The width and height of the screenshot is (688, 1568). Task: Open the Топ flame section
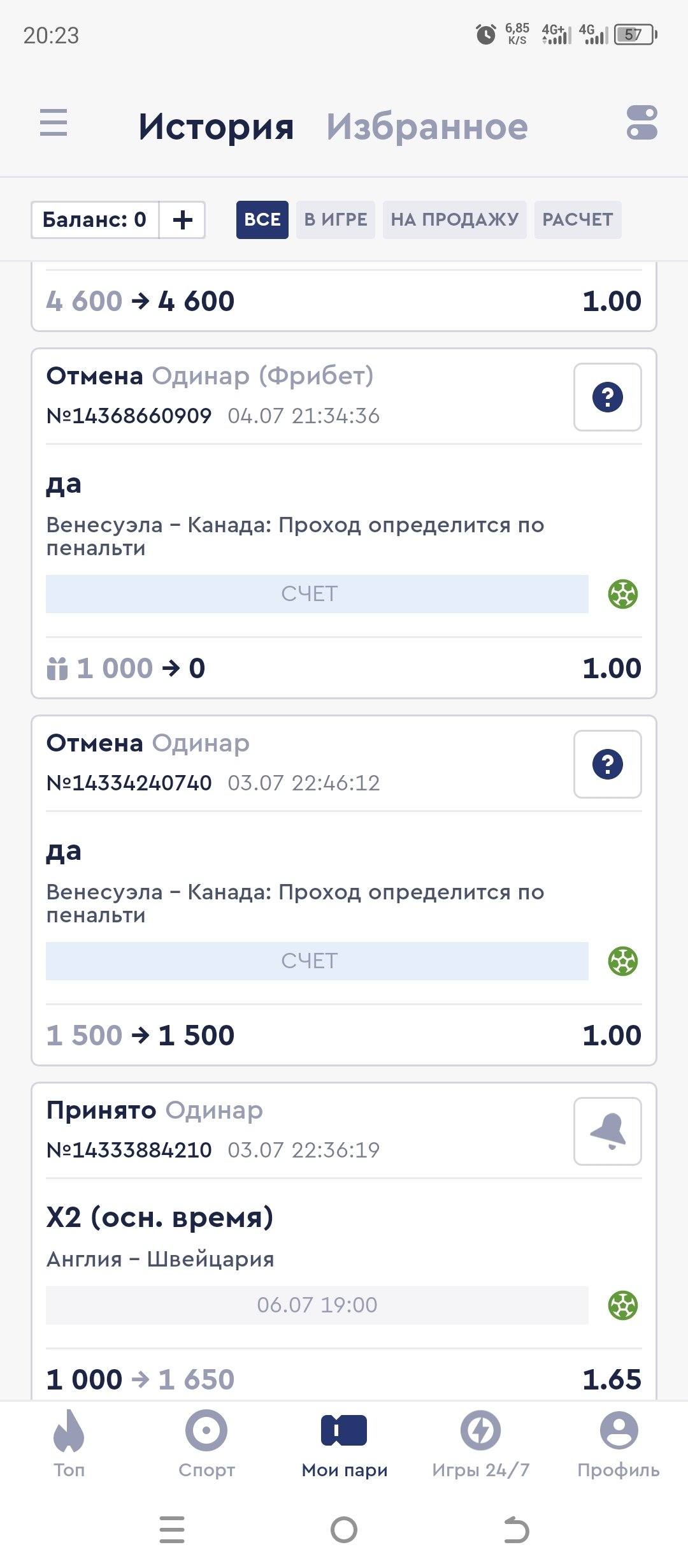(69, 1443)
